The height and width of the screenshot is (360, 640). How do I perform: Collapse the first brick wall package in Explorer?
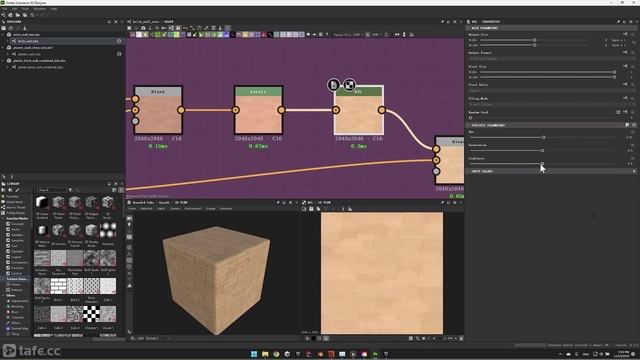[x=4, y=35]
